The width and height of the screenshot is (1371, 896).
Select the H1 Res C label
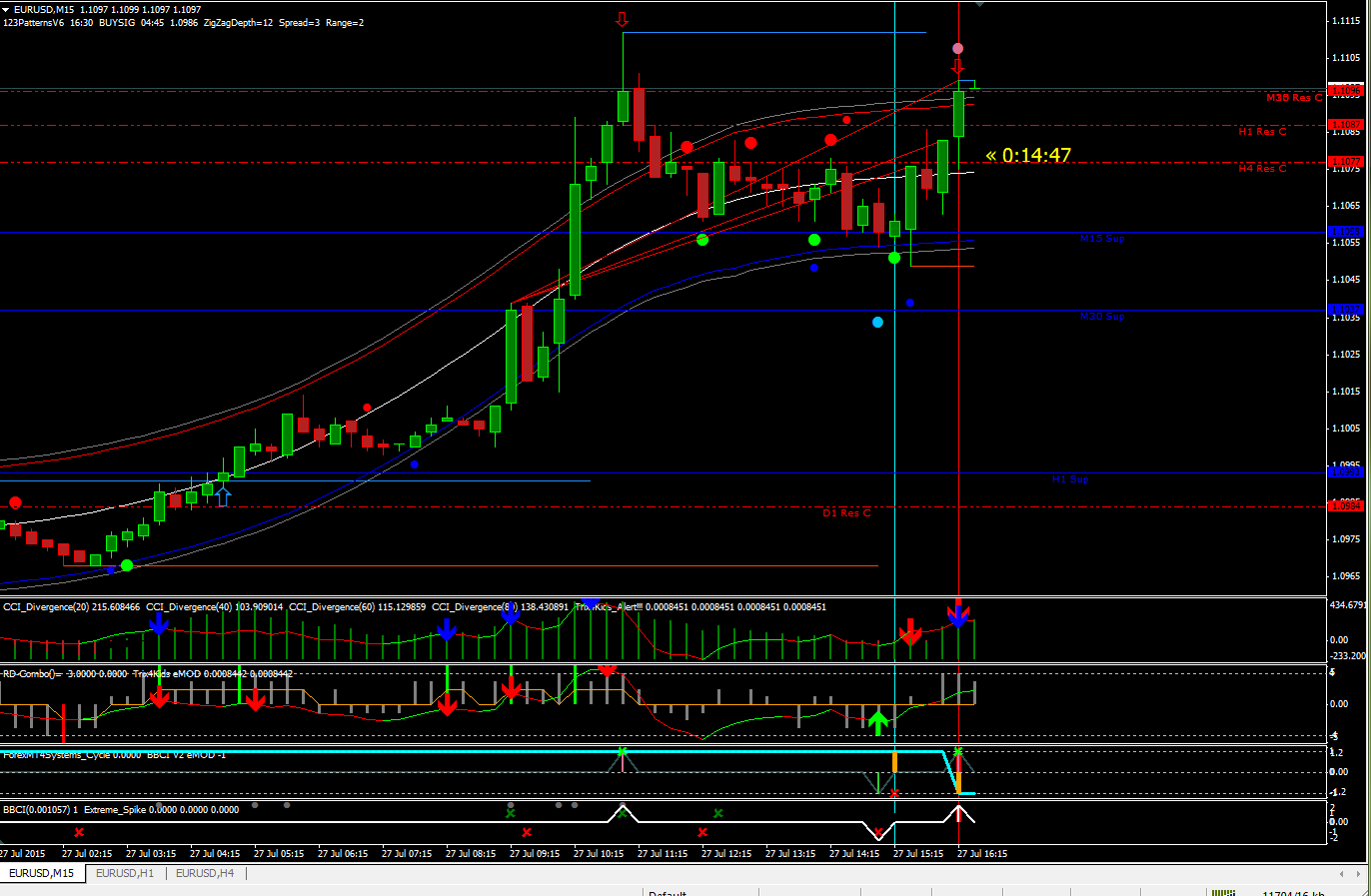pyautogui.click(x=1262, y=132)
